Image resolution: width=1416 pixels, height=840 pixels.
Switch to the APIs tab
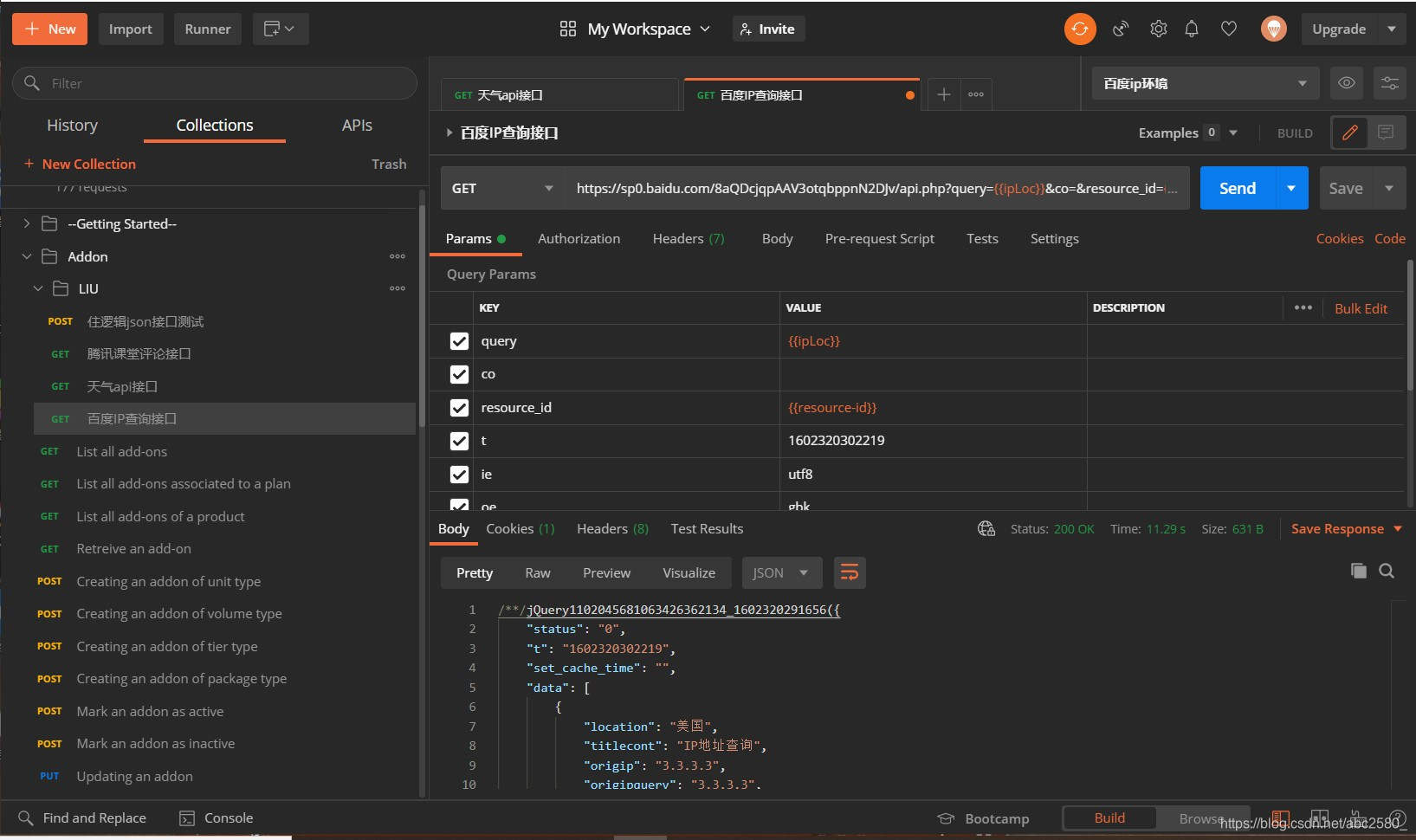(357, 125)
